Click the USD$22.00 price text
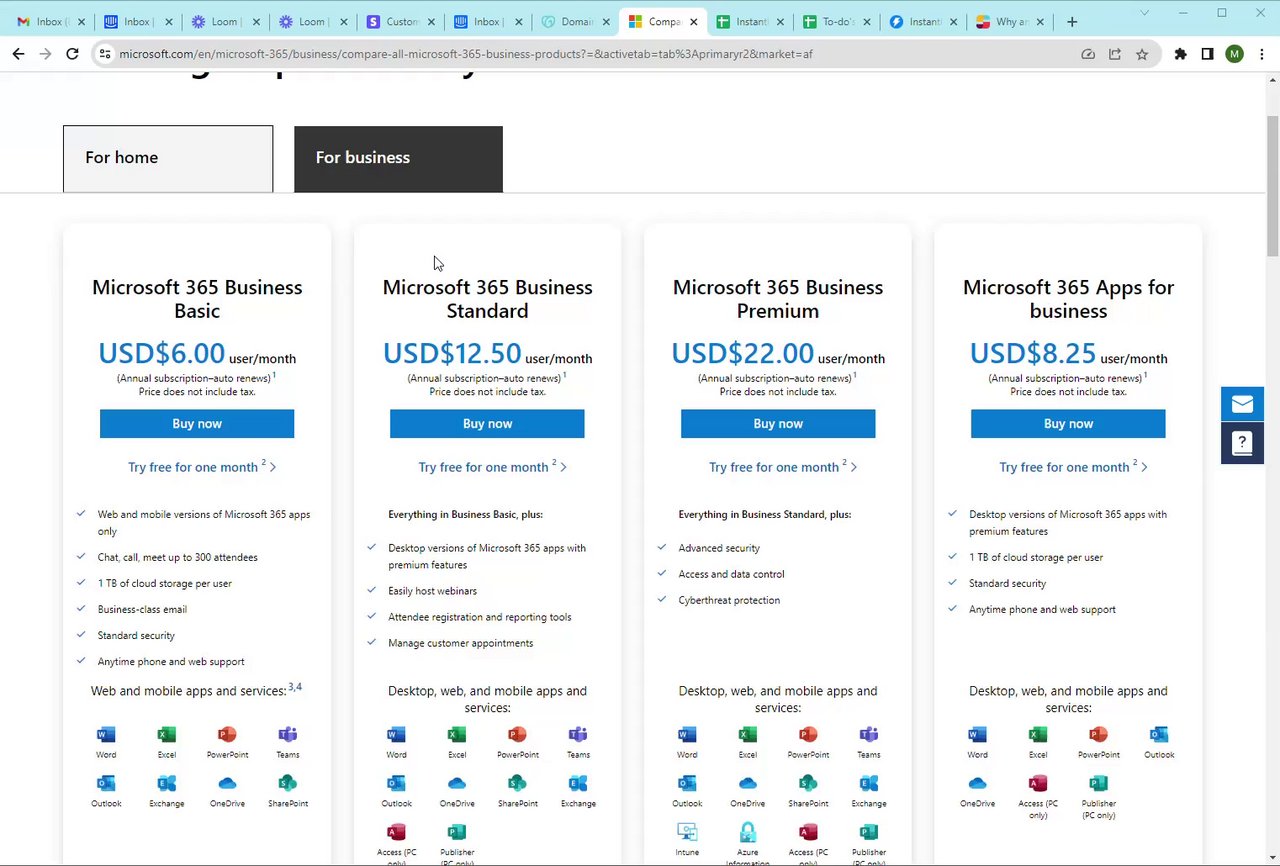Screen dimensions: 1280x866 coord(743,353)
